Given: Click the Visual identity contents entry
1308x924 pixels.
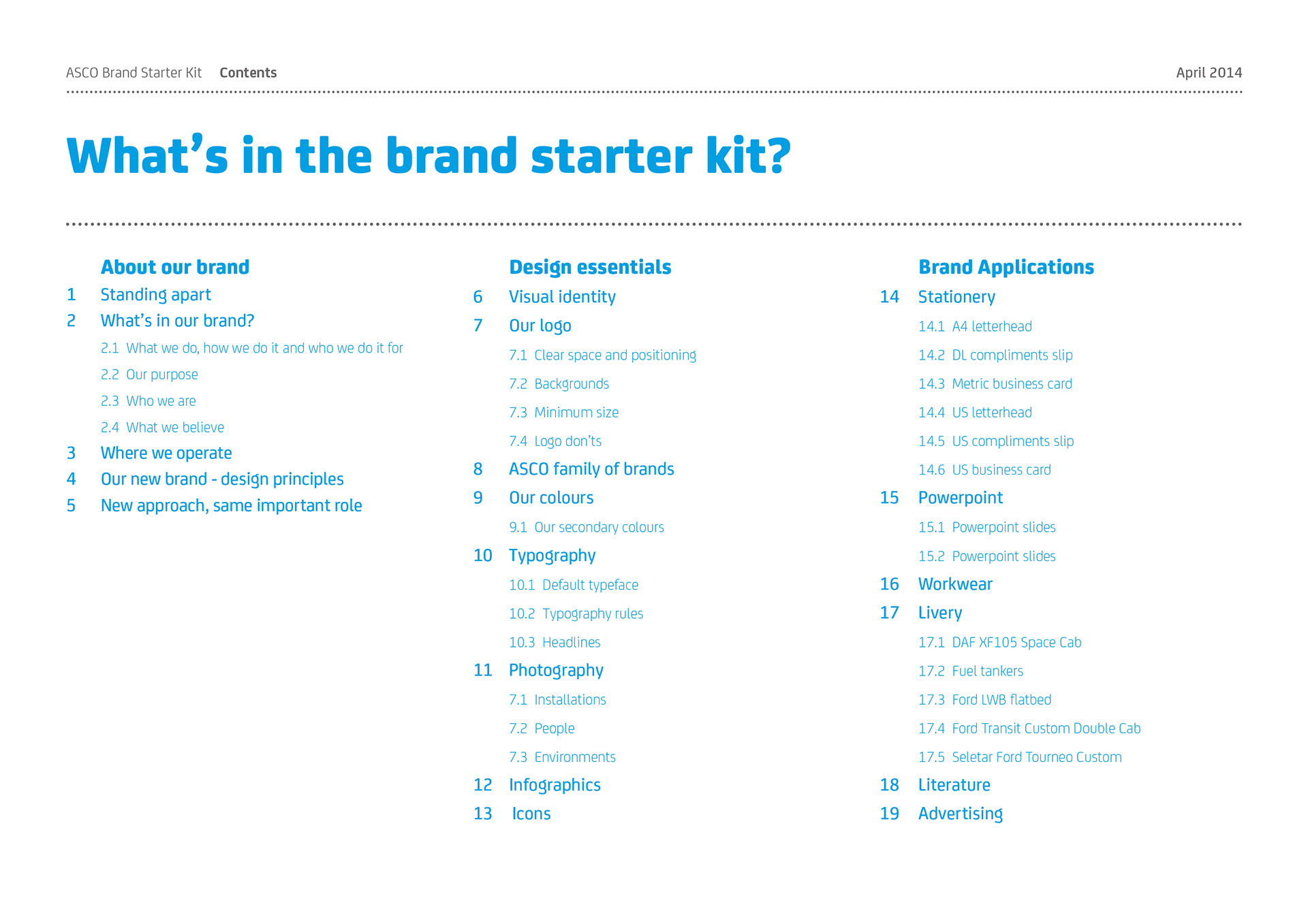Looking at the screenshot, I should pos(562,297).
